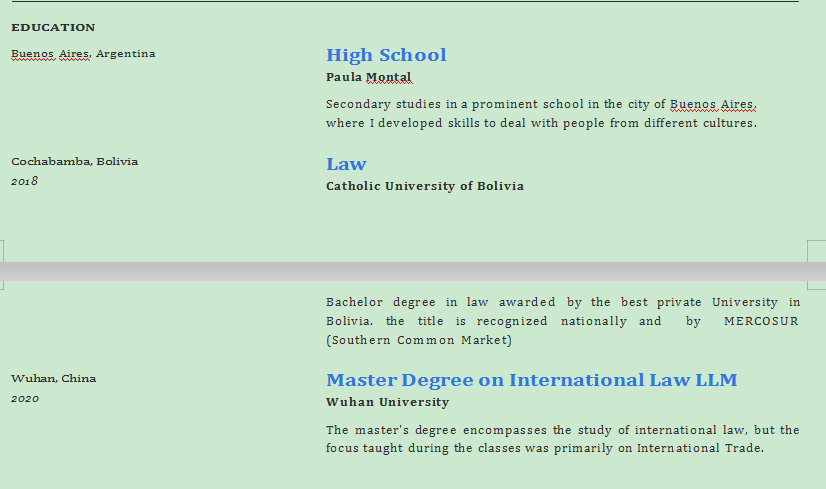Place cursor on Paula Montal school name
The width and height of the screenshot is (826, 489).
pyautogui.click(x=368, y=77)
